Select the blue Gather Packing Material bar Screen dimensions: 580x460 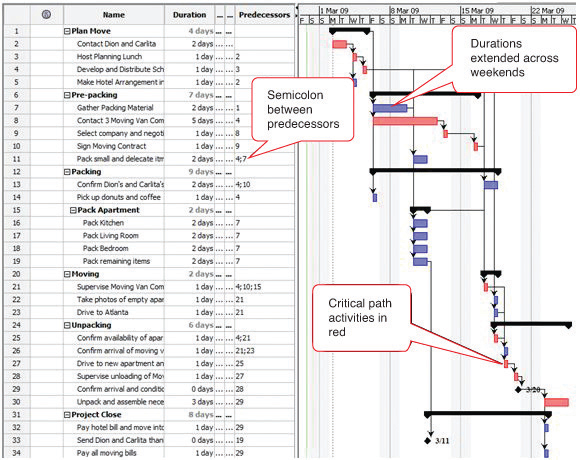[390, 108]
